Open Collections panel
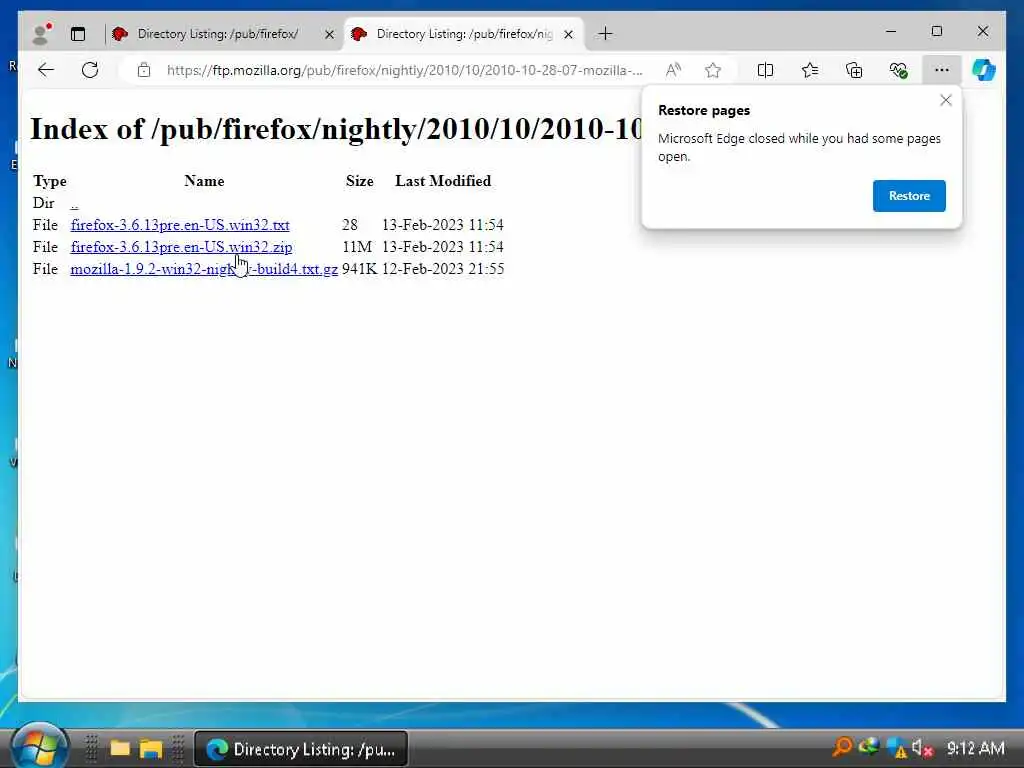The width and height of the screenshot is (1024, 768). pos(854,70)
